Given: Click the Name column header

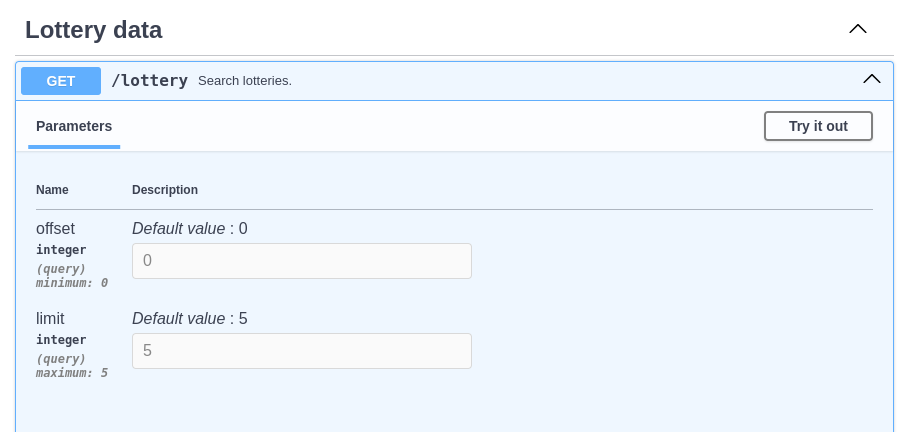Looking at the screenshot, I should point(52,190).
